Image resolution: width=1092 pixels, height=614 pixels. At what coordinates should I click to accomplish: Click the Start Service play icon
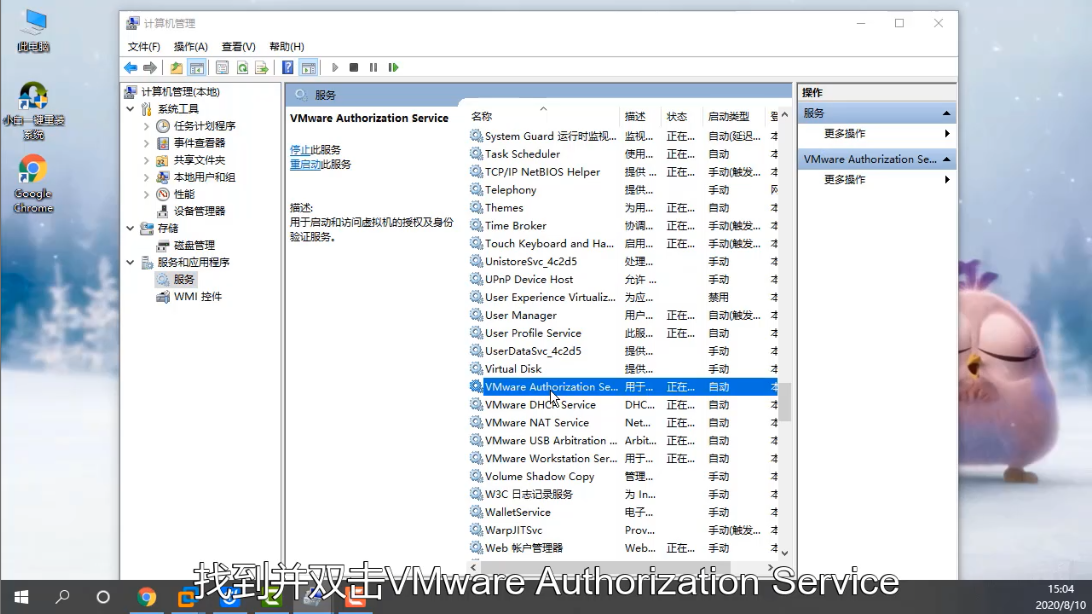[x=335, y=68]
